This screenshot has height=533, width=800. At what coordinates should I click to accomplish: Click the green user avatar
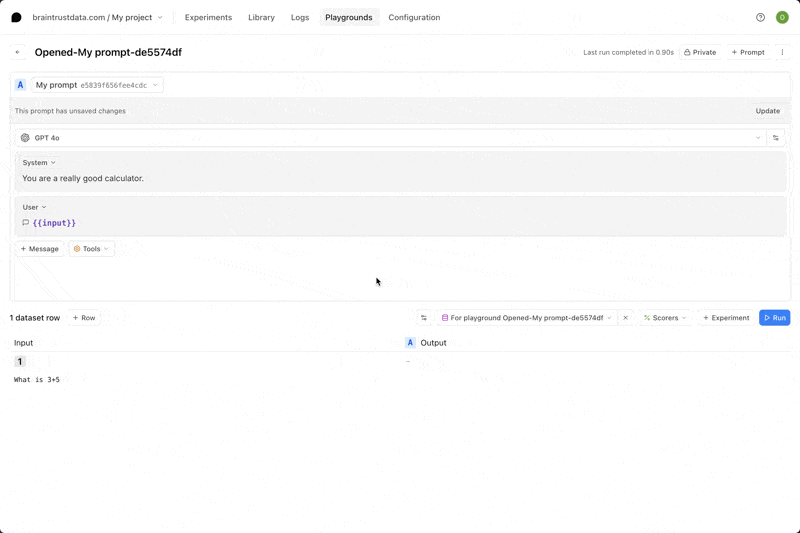coord(782,17)
